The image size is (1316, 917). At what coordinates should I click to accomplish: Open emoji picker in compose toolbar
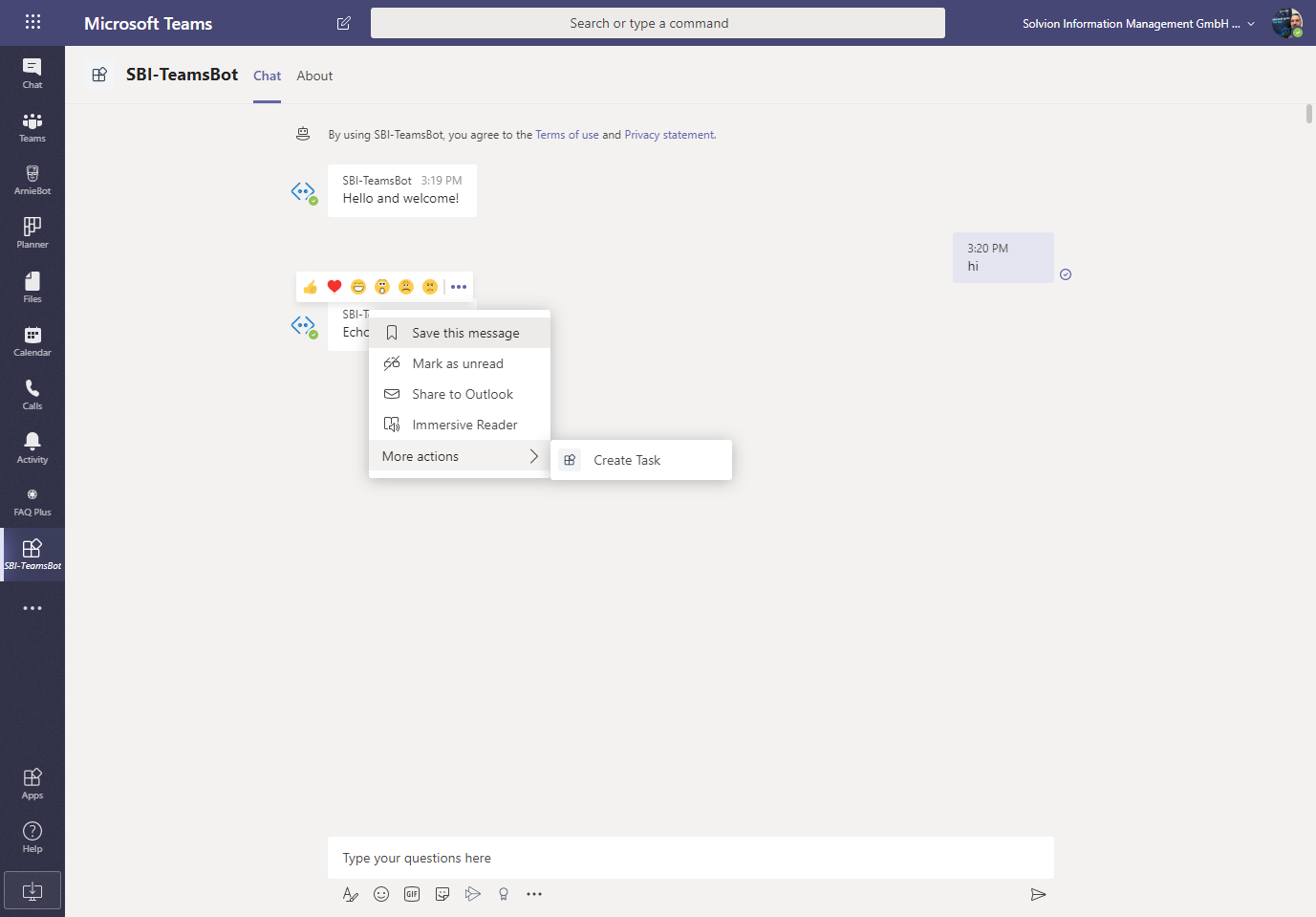coord(381,894)
